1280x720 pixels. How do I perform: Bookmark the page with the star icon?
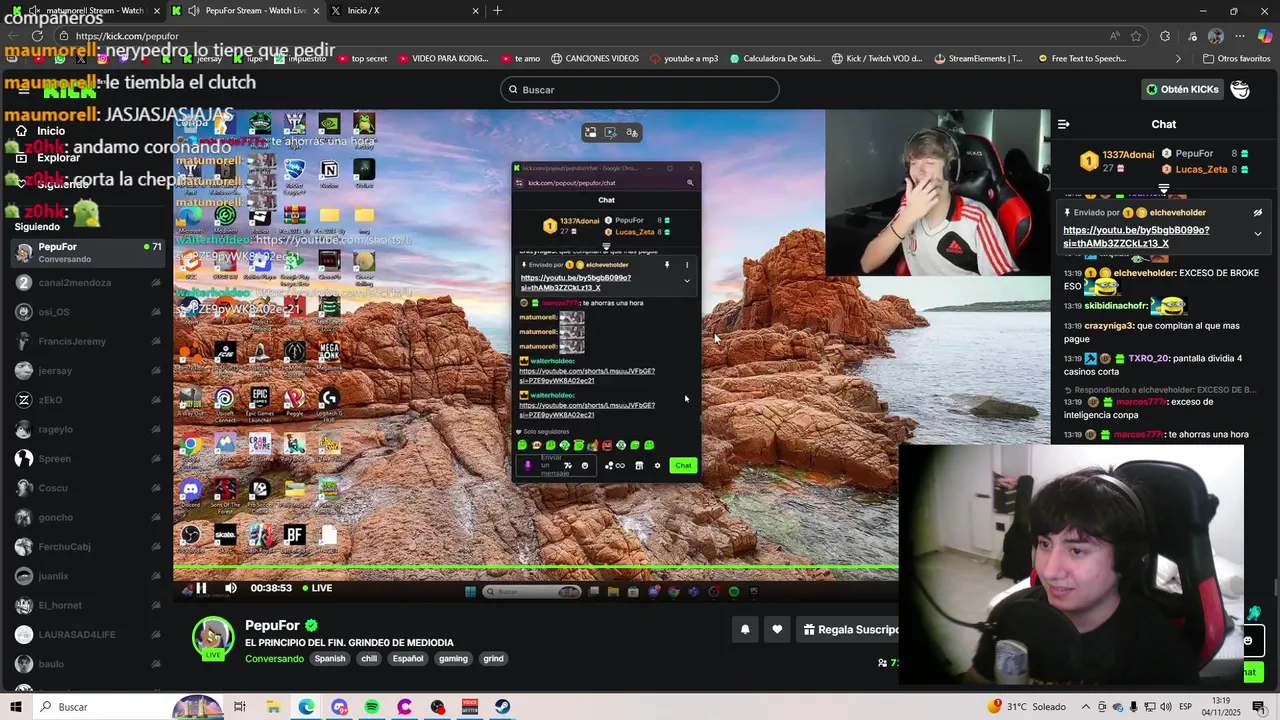(1137, 36)
